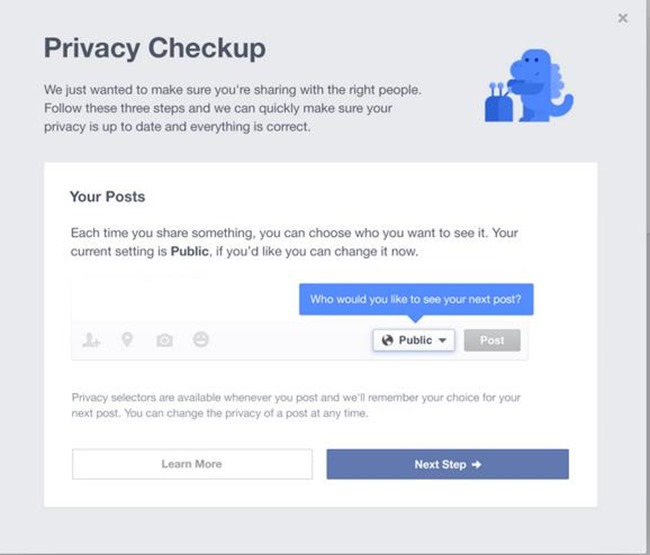Click the privacy selectors note text
This screenshot has width=650, height=555.
pyautogui.click(x=296, y=405)
